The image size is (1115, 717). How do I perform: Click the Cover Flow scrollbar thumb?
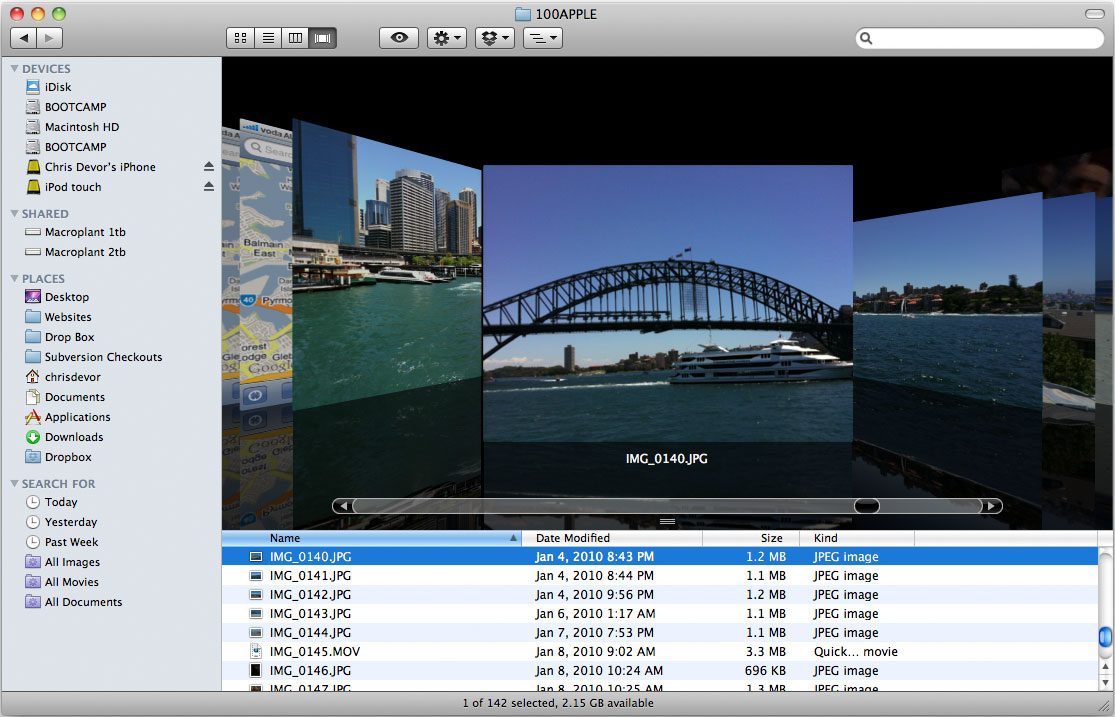[866, 506]
